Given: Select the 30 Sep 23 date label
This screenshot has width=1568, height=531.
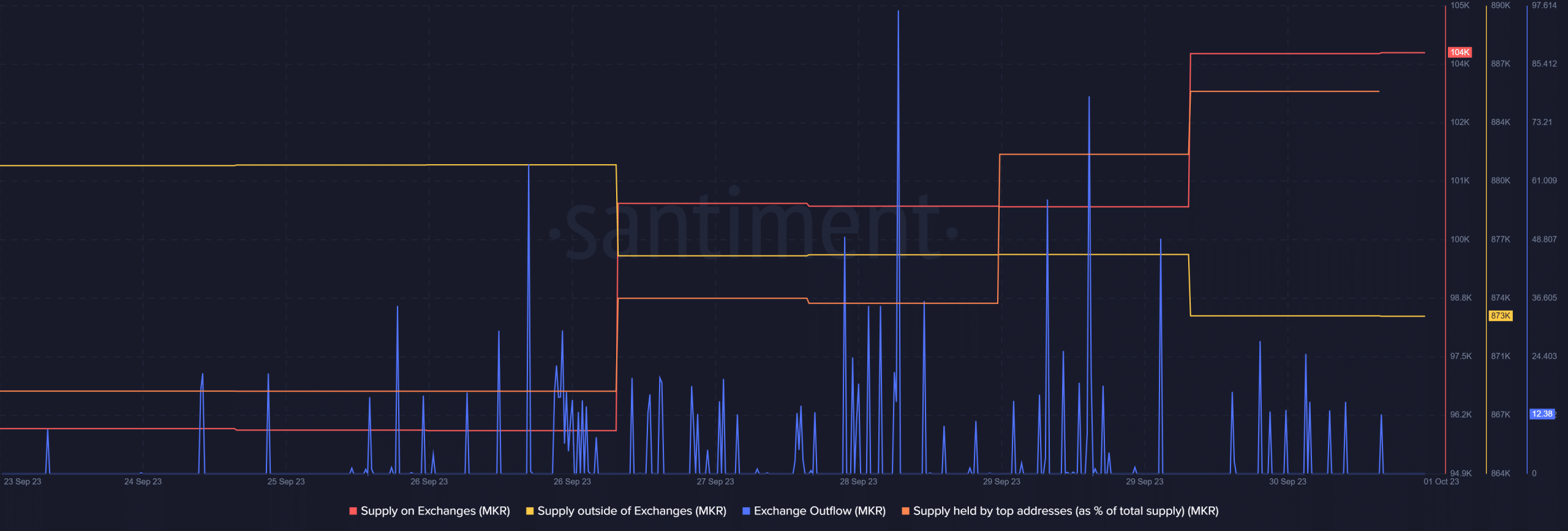Looking at the screenshot, I should (1287, 481).
